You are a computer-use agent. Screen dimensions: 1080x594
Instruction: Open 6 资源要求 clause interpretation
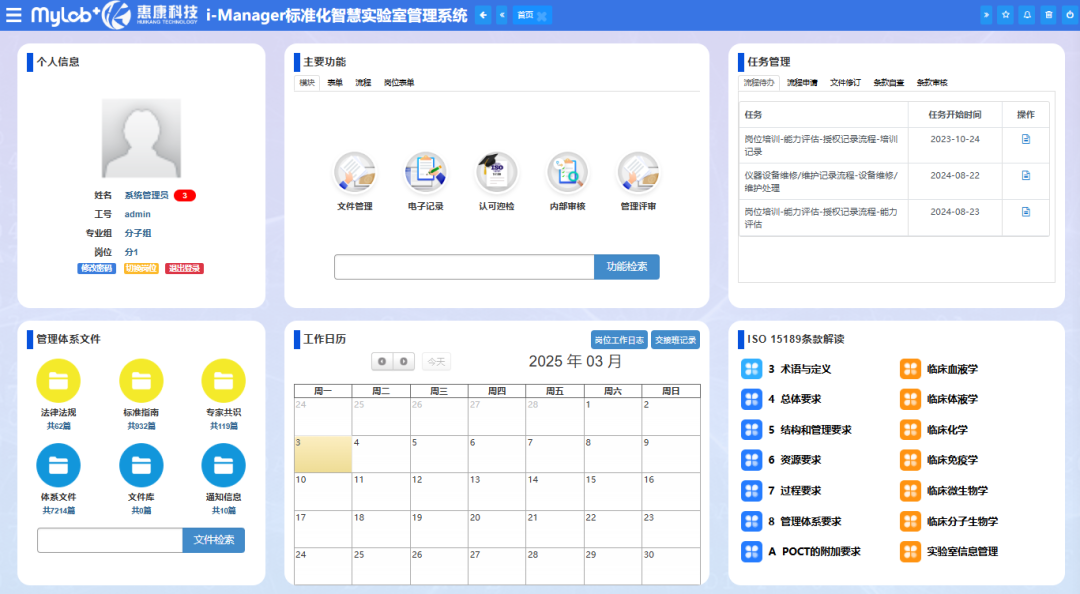click(751, 460)
